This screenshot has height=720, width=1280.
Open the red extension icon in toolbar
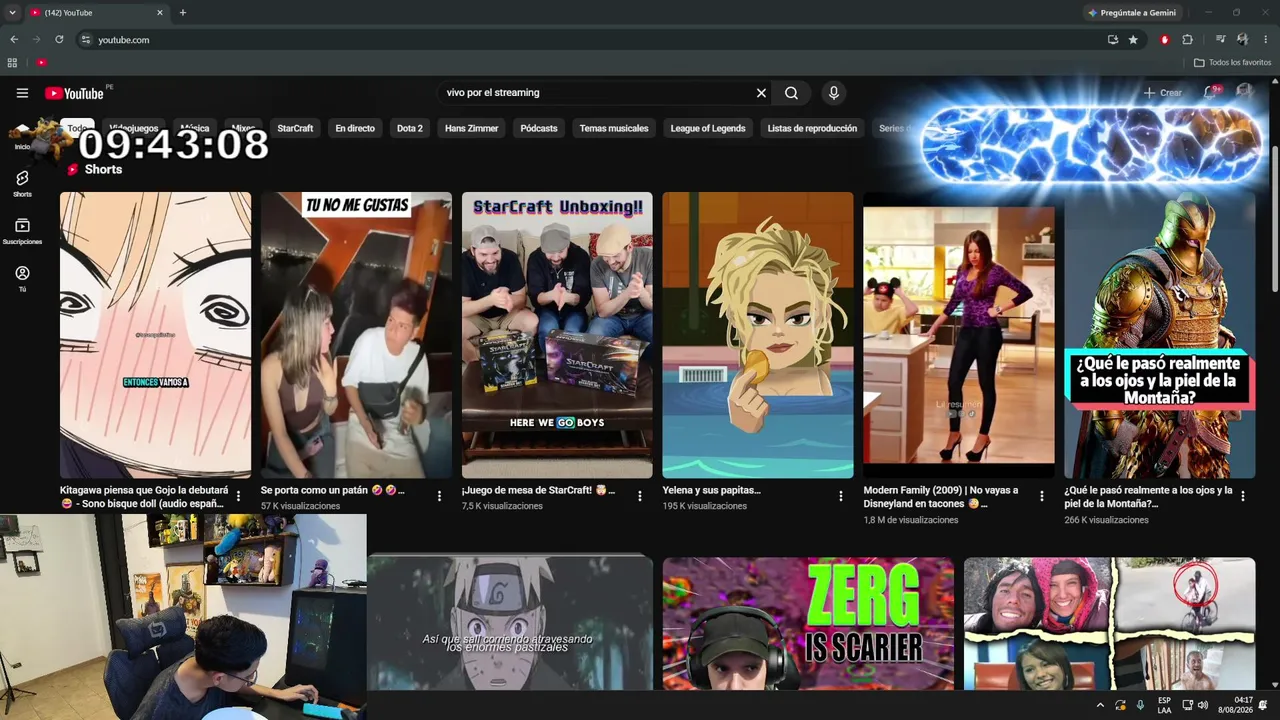pos(1164,40)
